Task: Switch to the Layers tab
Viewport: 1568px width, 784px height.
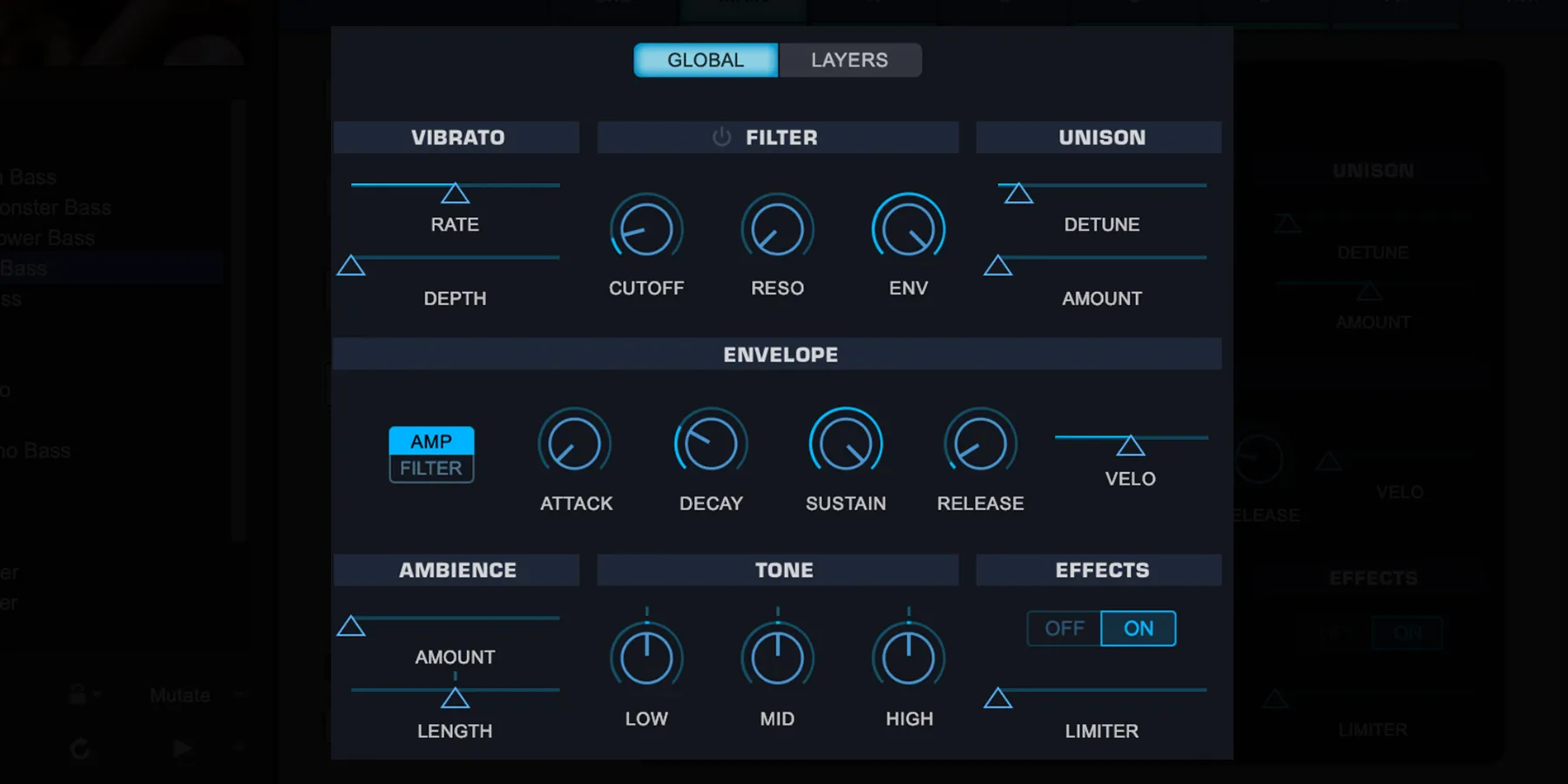Action: point(849,60)
